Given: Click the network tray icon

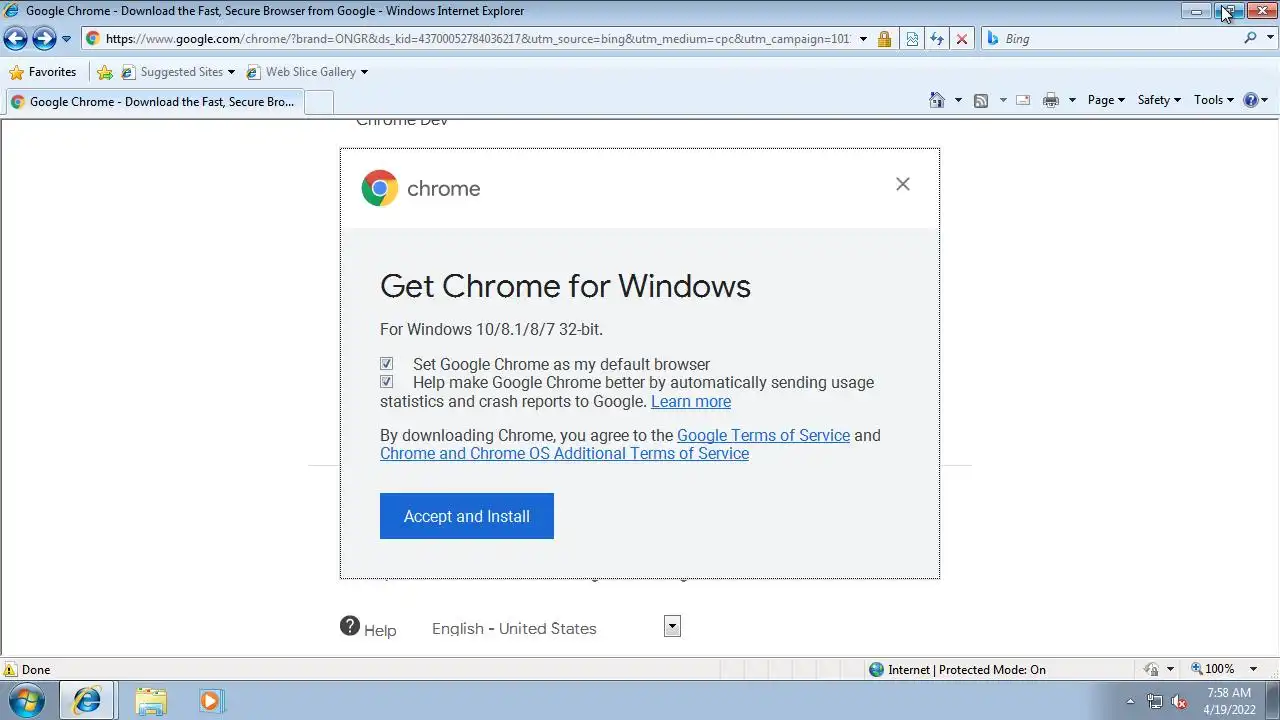Looking at the screenshot, I should (x=1155, y=701).
